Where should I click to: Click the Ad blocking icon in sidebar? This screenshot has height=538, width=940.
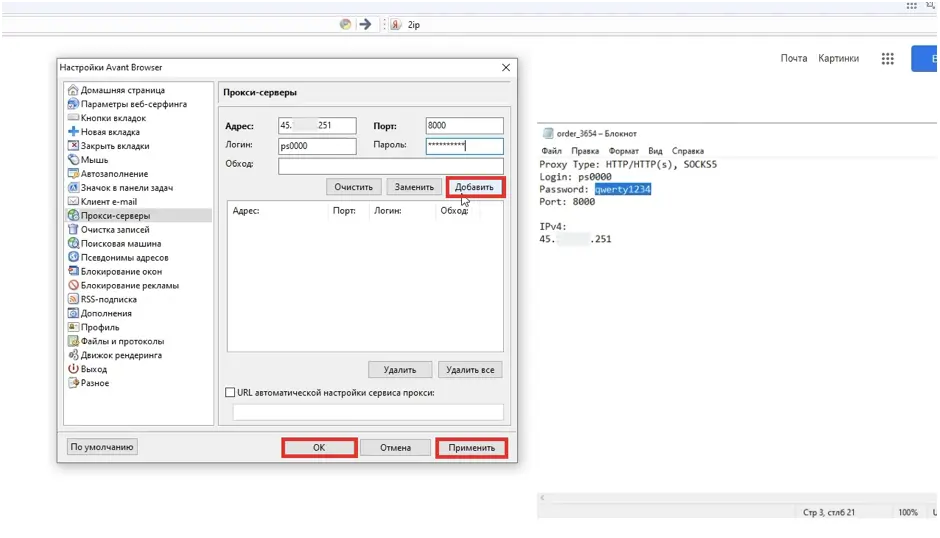tap(73, 285)
